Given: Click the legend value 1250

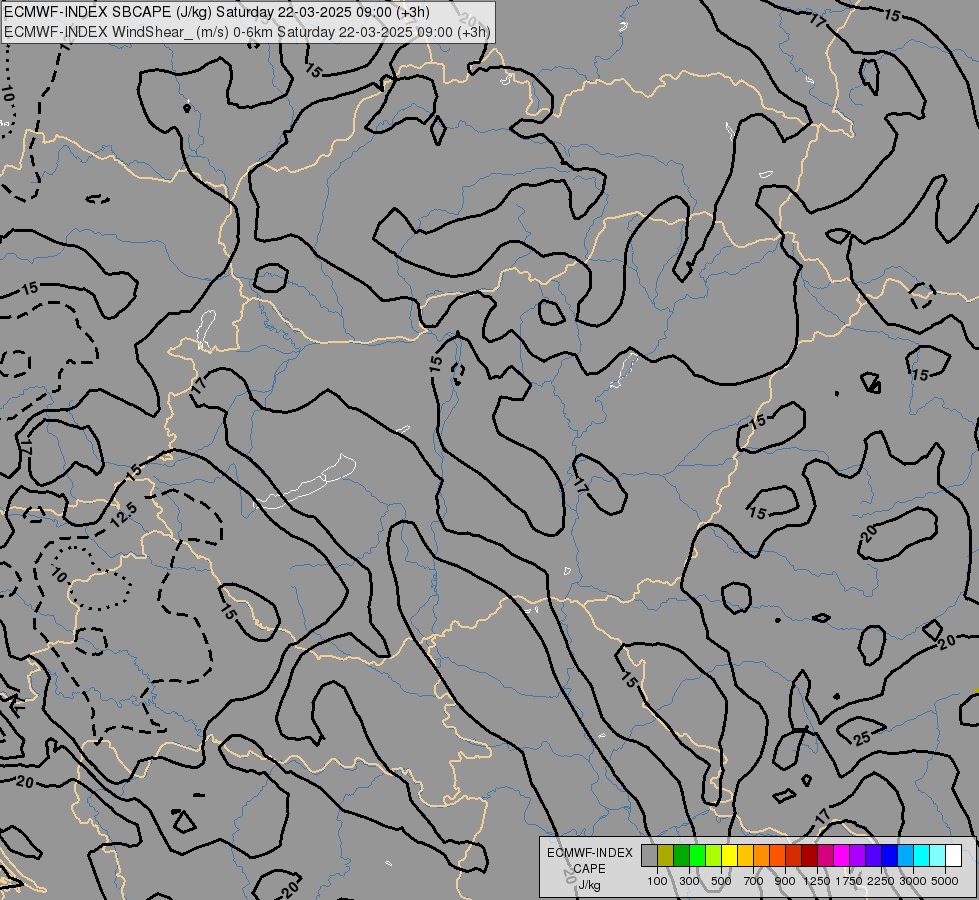Looking at the screenshot, I should (x=817, y=881).
